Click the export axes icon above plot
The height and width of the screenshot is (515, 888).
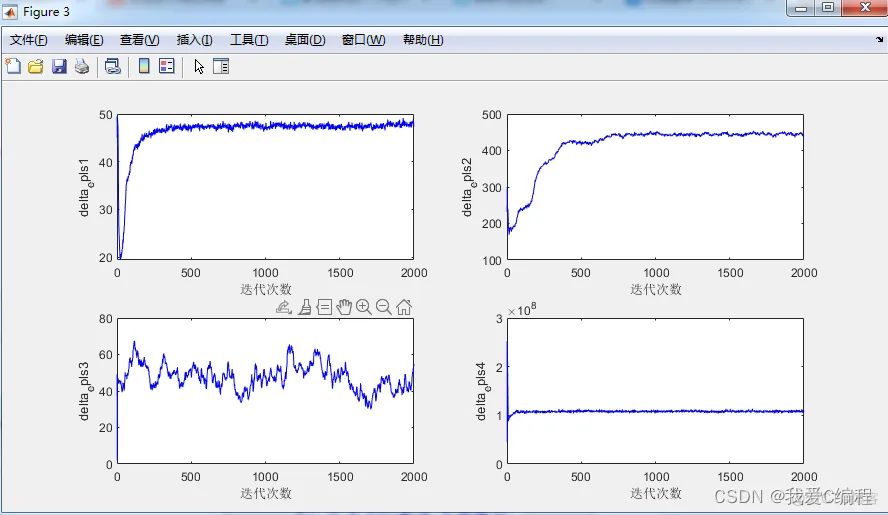[284, 307]
